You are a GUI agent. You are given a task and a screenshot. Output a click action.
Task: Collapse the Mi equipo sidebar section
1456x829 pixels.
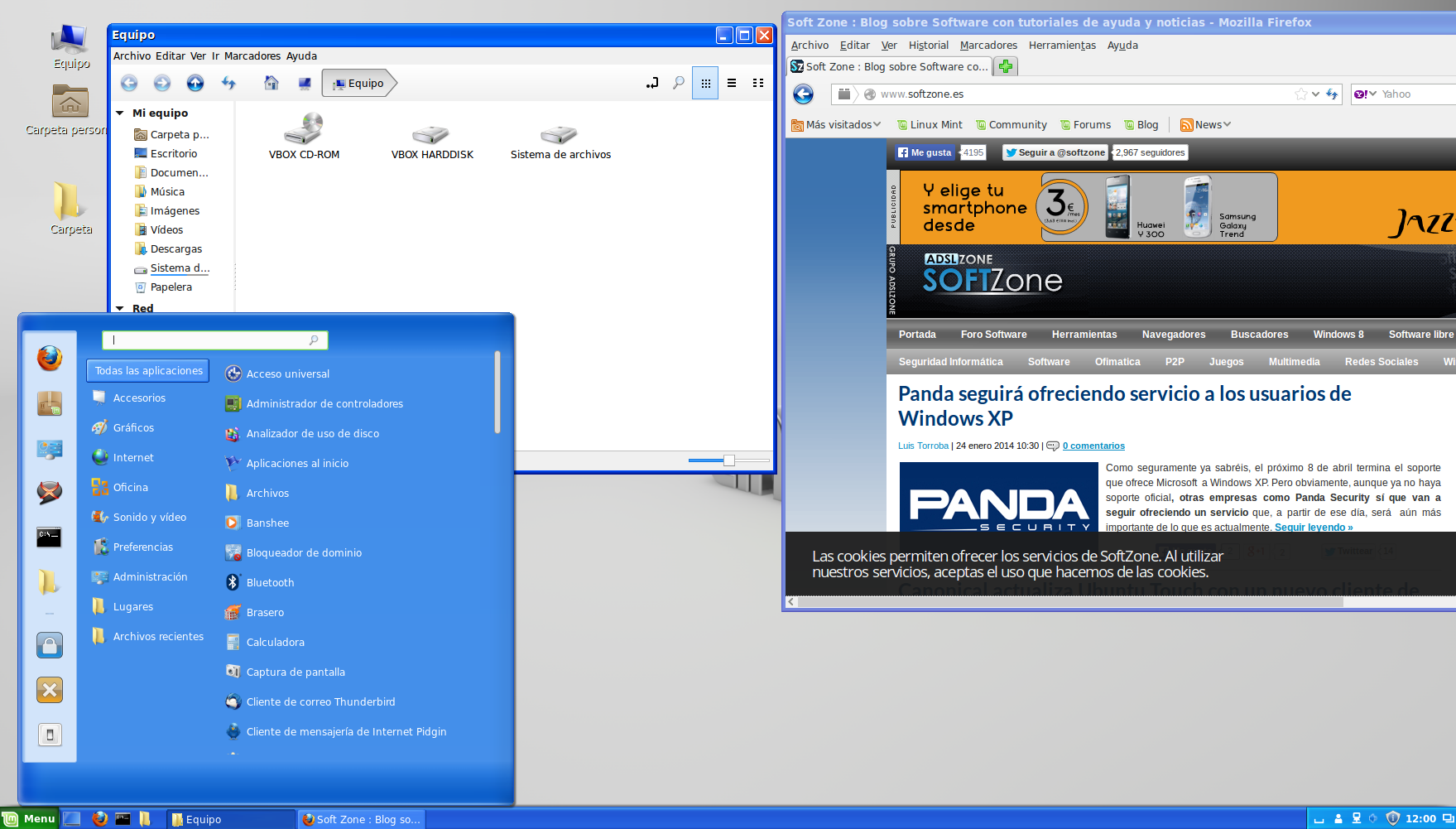click(x=120, y=113)
